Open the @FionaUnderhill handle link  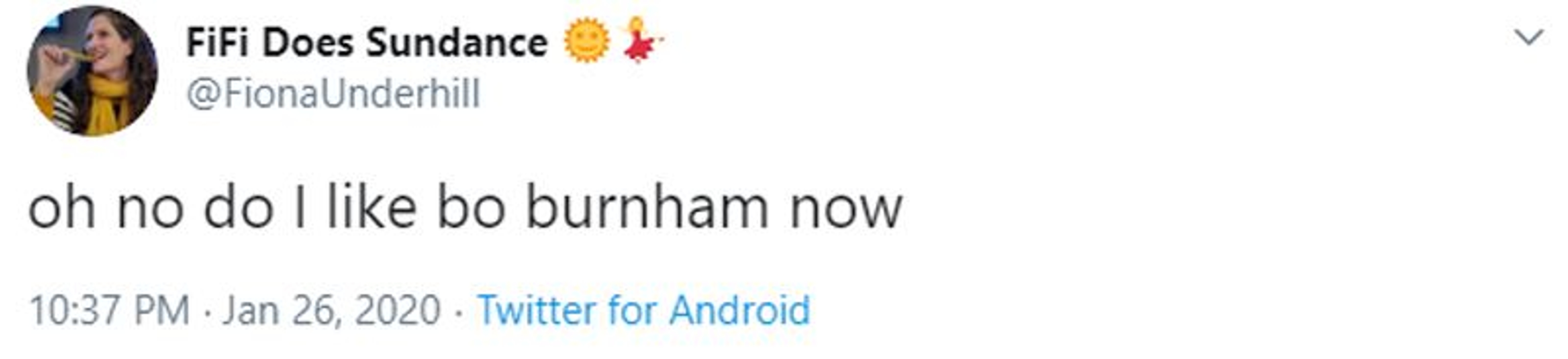[x=334, y=94]
